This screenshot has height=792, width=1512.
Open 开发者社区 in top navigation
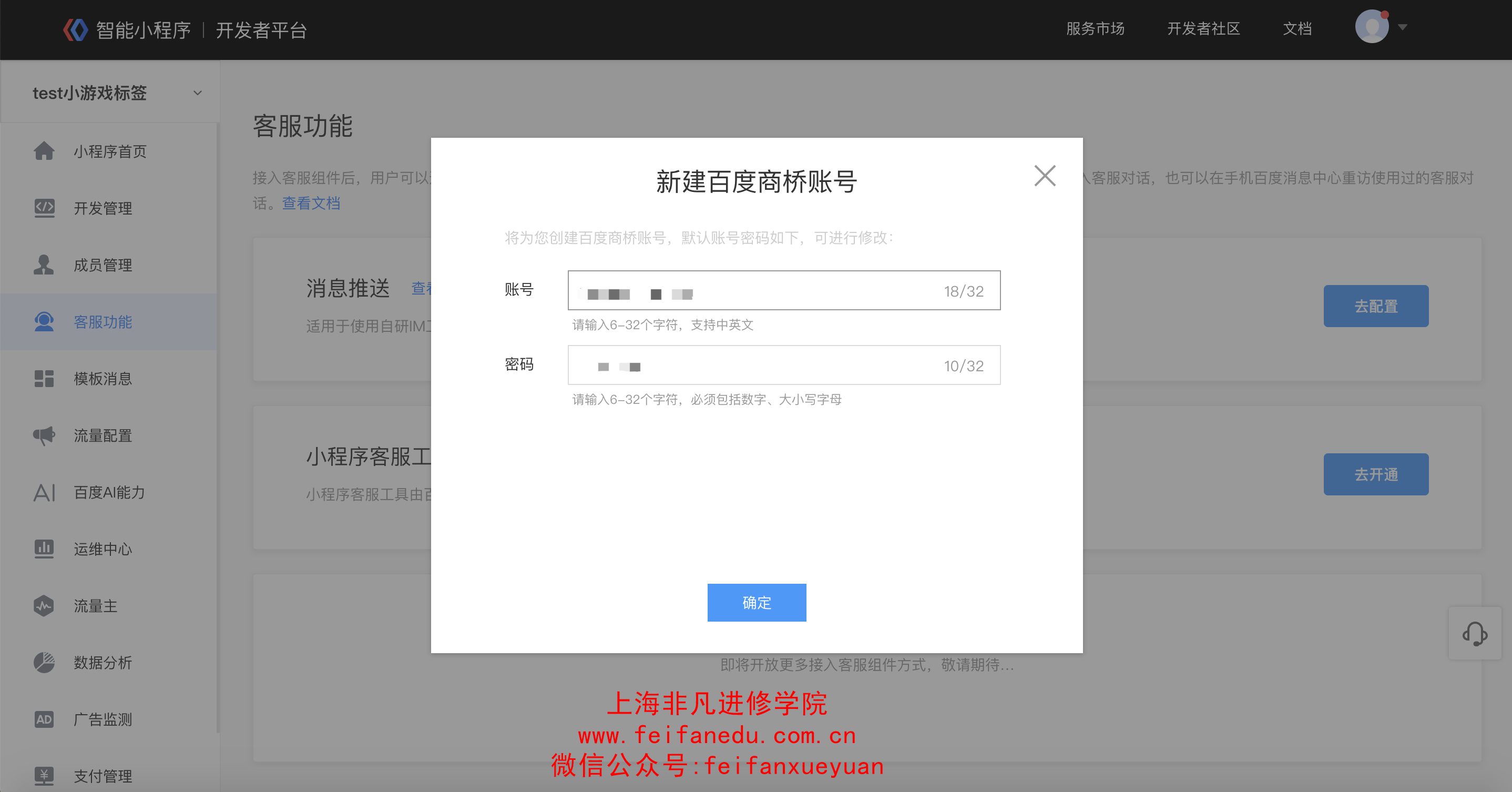tap(1203, 29)
